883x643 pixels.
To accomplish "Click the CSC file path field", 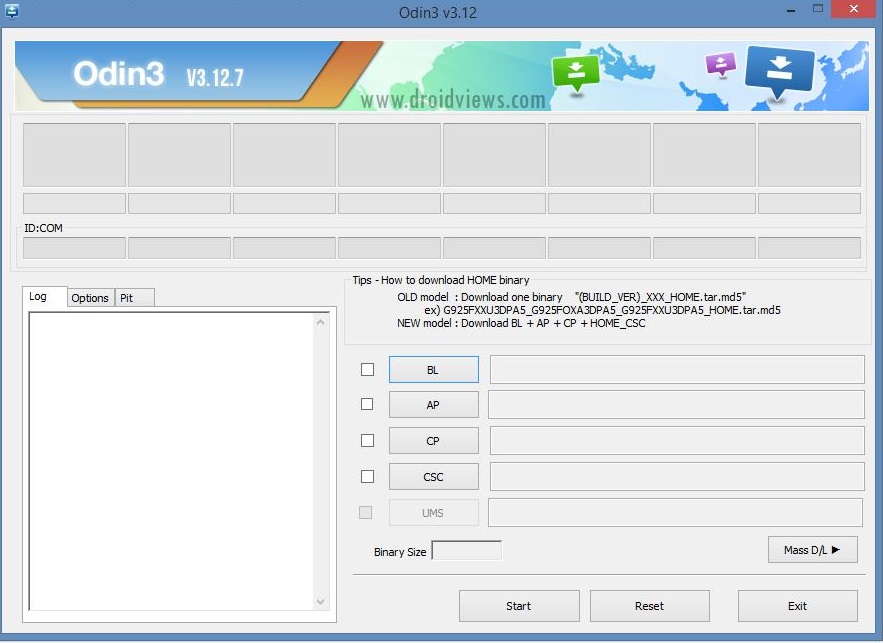I will point(677,476).
